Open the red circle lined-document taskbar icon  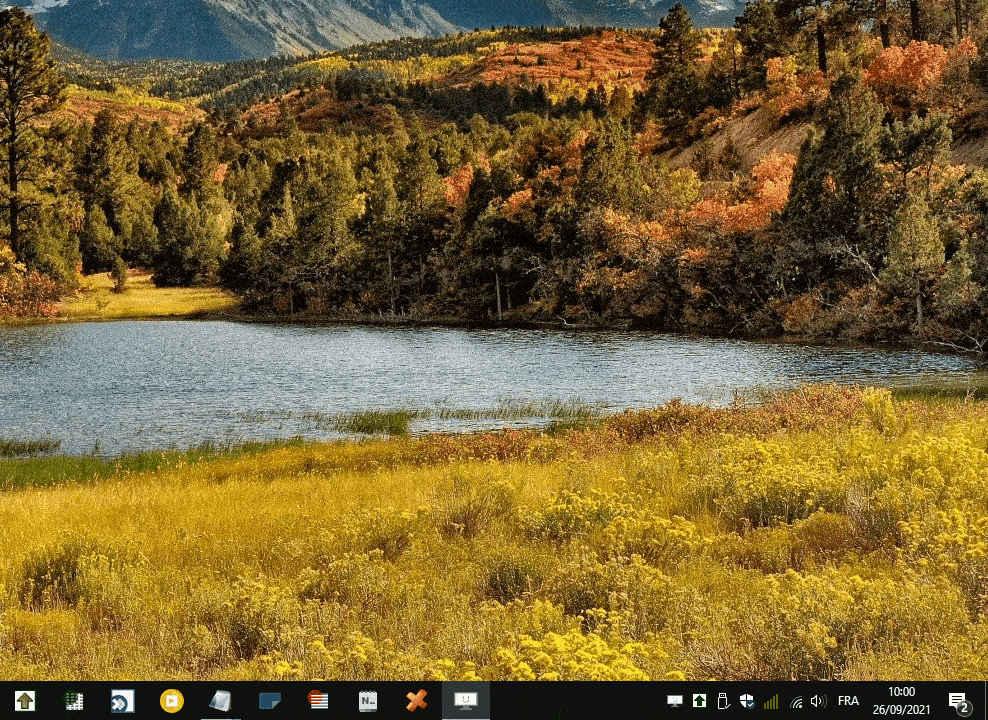coord(318,700)
